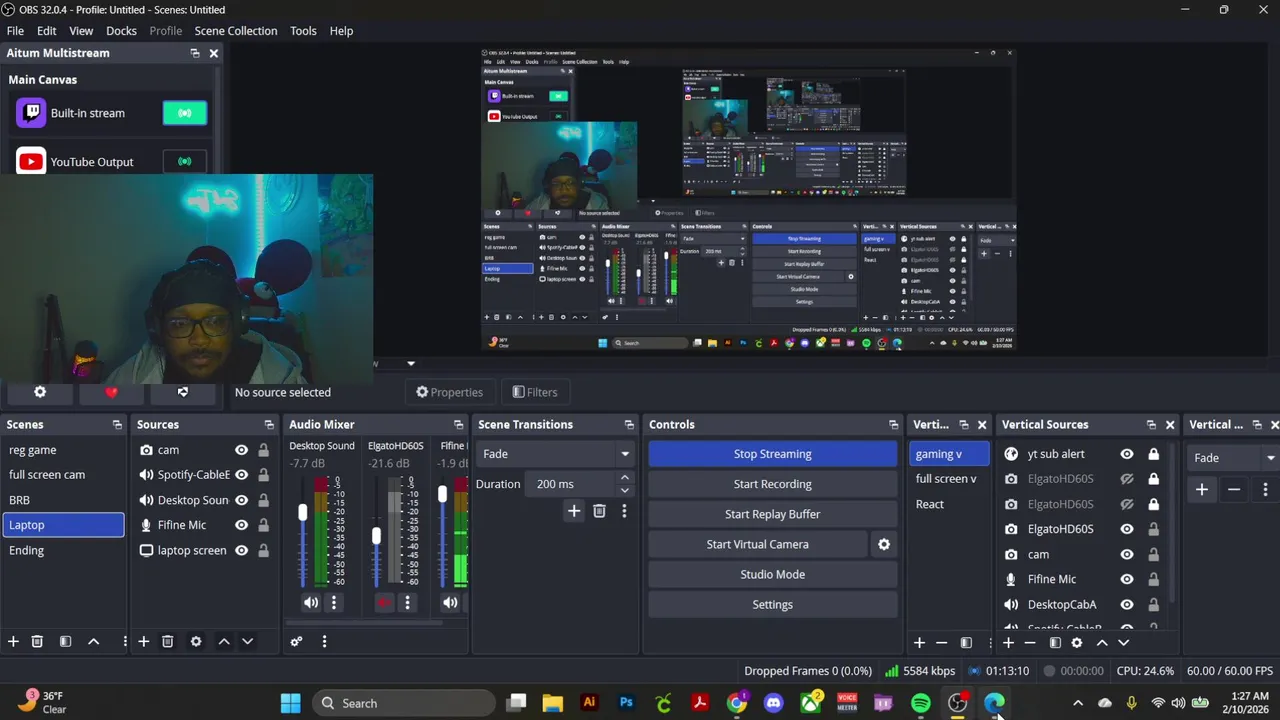1280x720 pixels.
Task: Move scene up in Scenes panel
Action: click(x=94, y=641)
